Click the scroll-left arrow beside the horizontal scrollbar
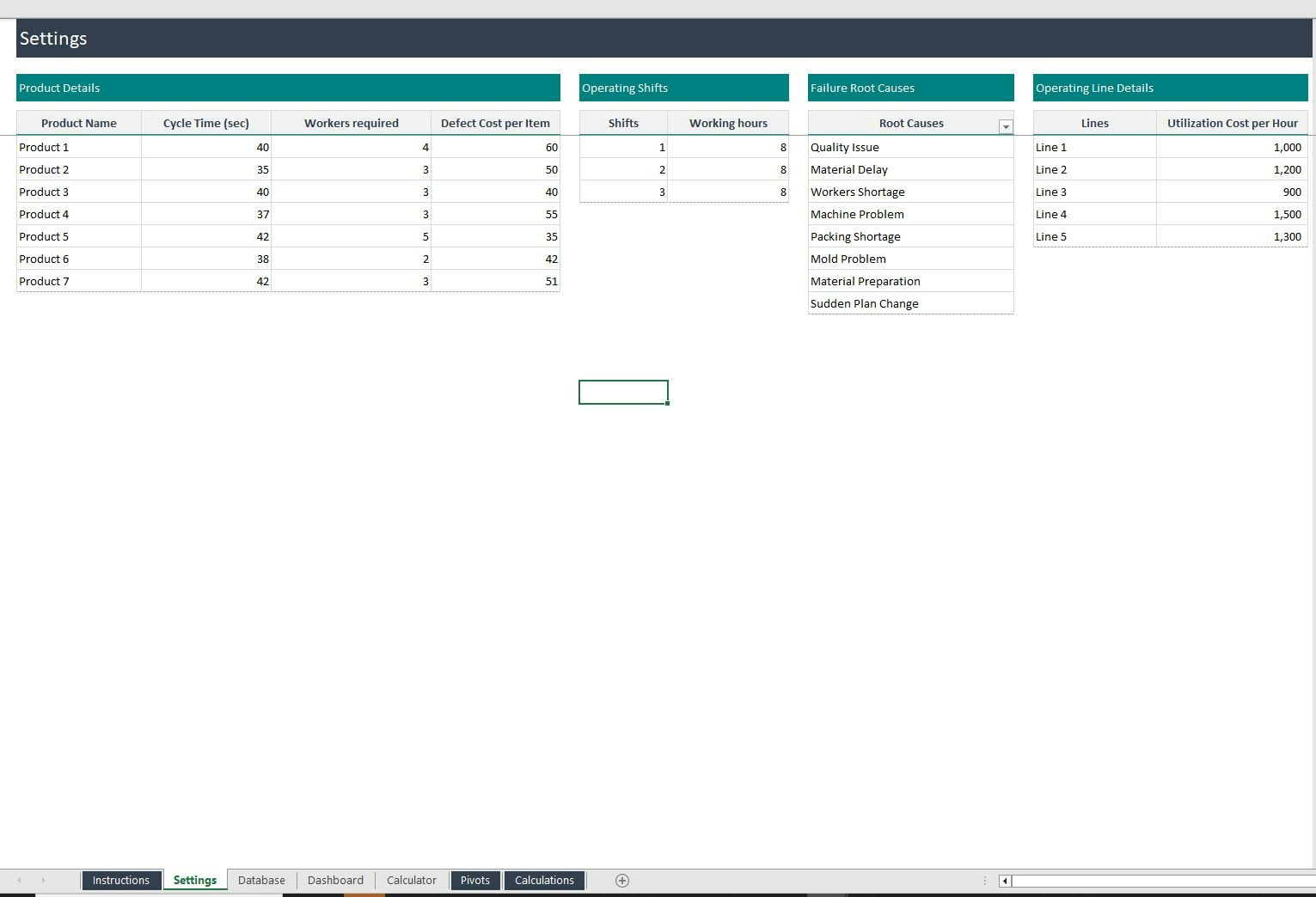The height and width of the screenshot is (897, 1316). tap(1003, 881)
